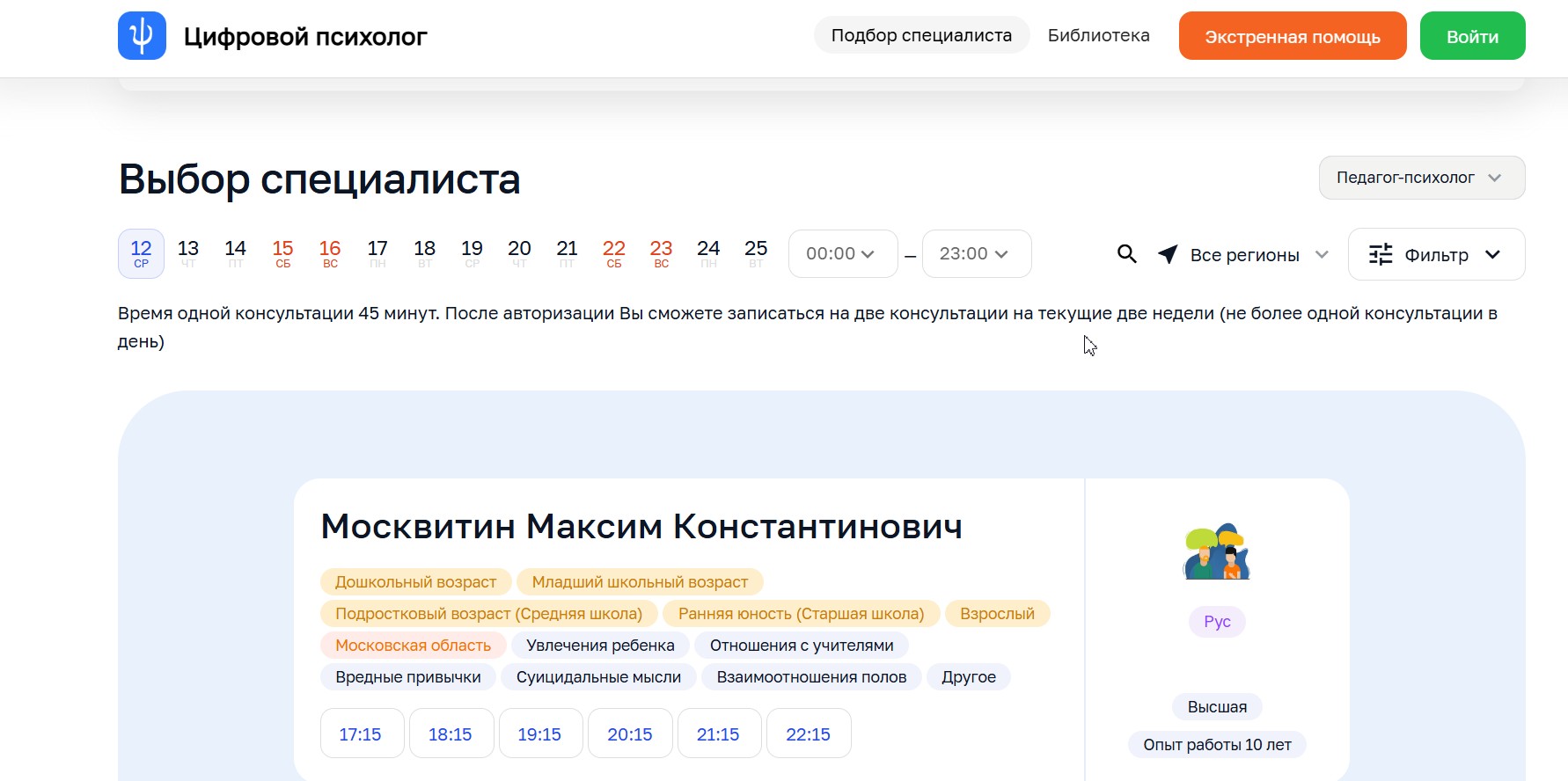Click the search magnifier icon

point(1126,254)
